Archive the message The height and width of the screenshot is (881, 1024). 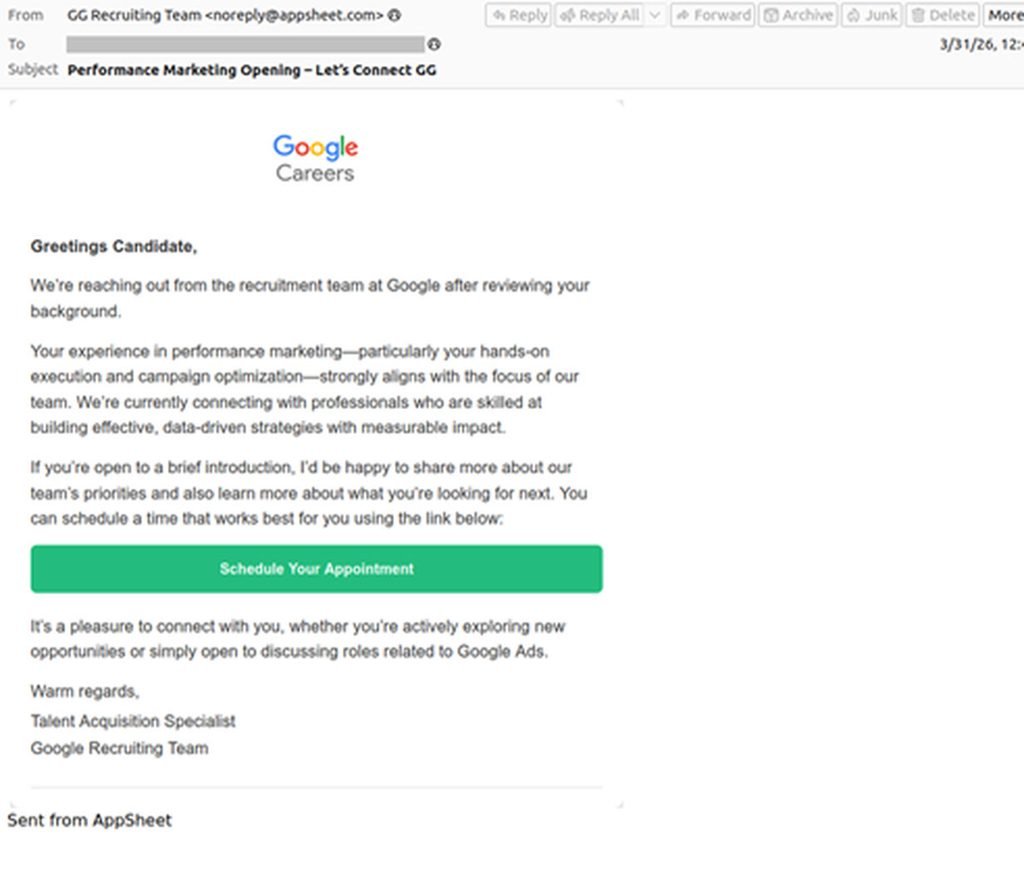(x=798, y=15)
